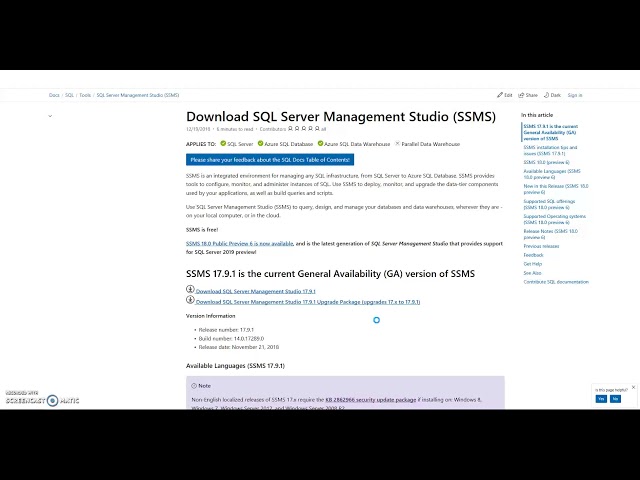Click the first contributor avatar icon
640x480 pixels.
(x=290, y=129)
